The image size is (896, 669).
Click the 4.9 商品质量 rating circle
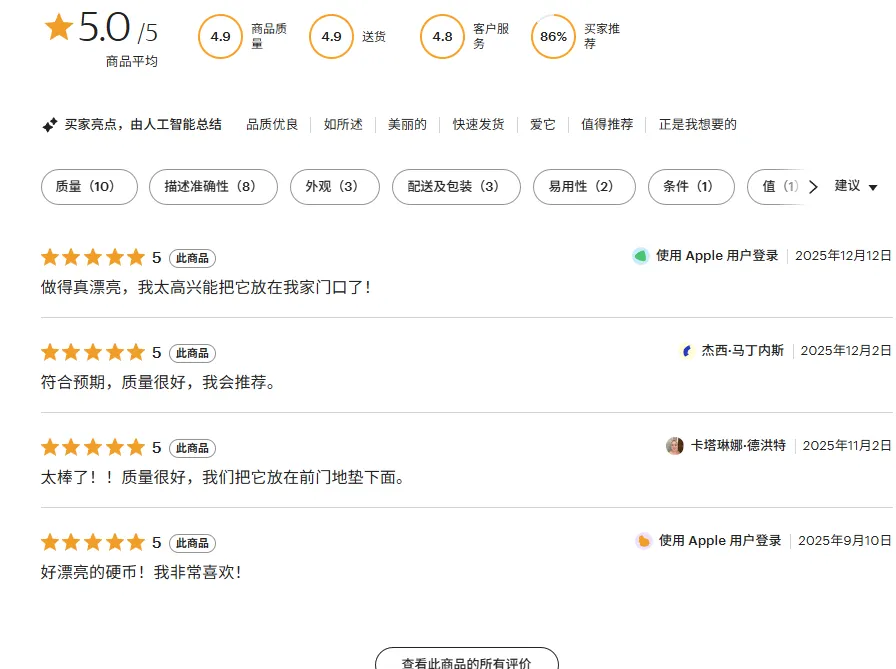point(220,37)
